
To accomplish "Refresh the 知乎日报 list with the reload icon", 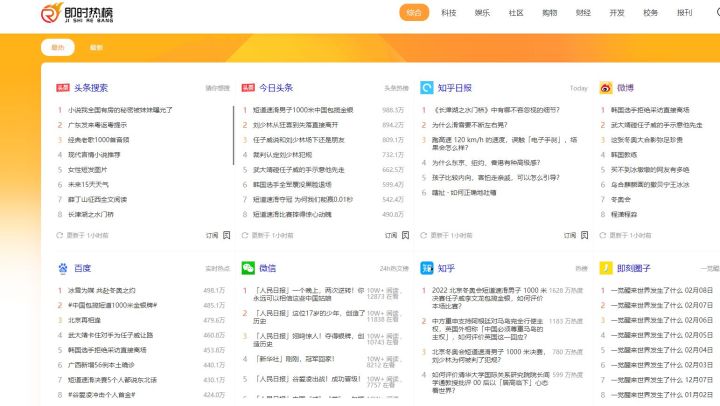I will pyautogui.click(x=423, y=235).
